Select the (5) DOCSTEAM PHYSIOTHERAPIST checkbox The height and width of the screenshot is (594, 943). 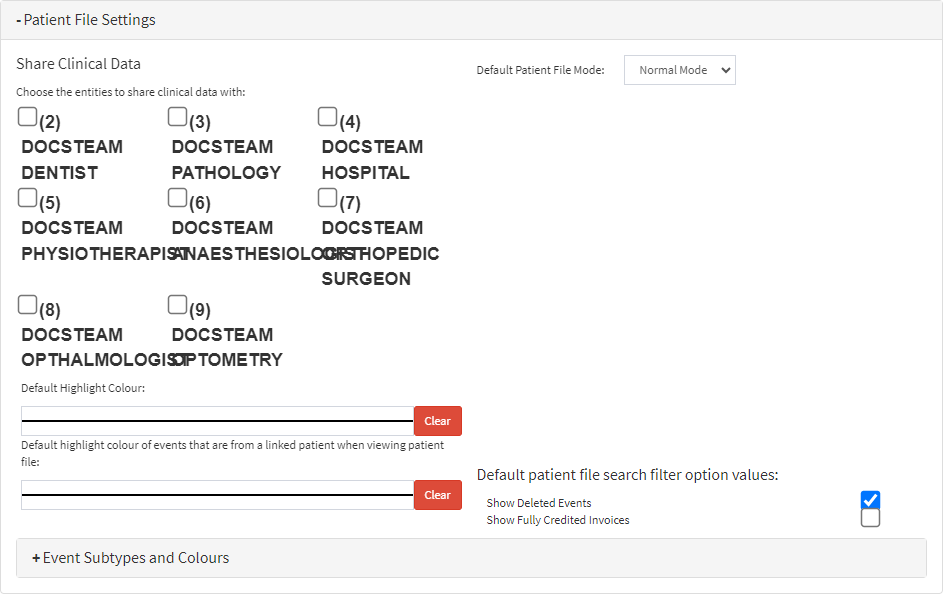[27, 198]
